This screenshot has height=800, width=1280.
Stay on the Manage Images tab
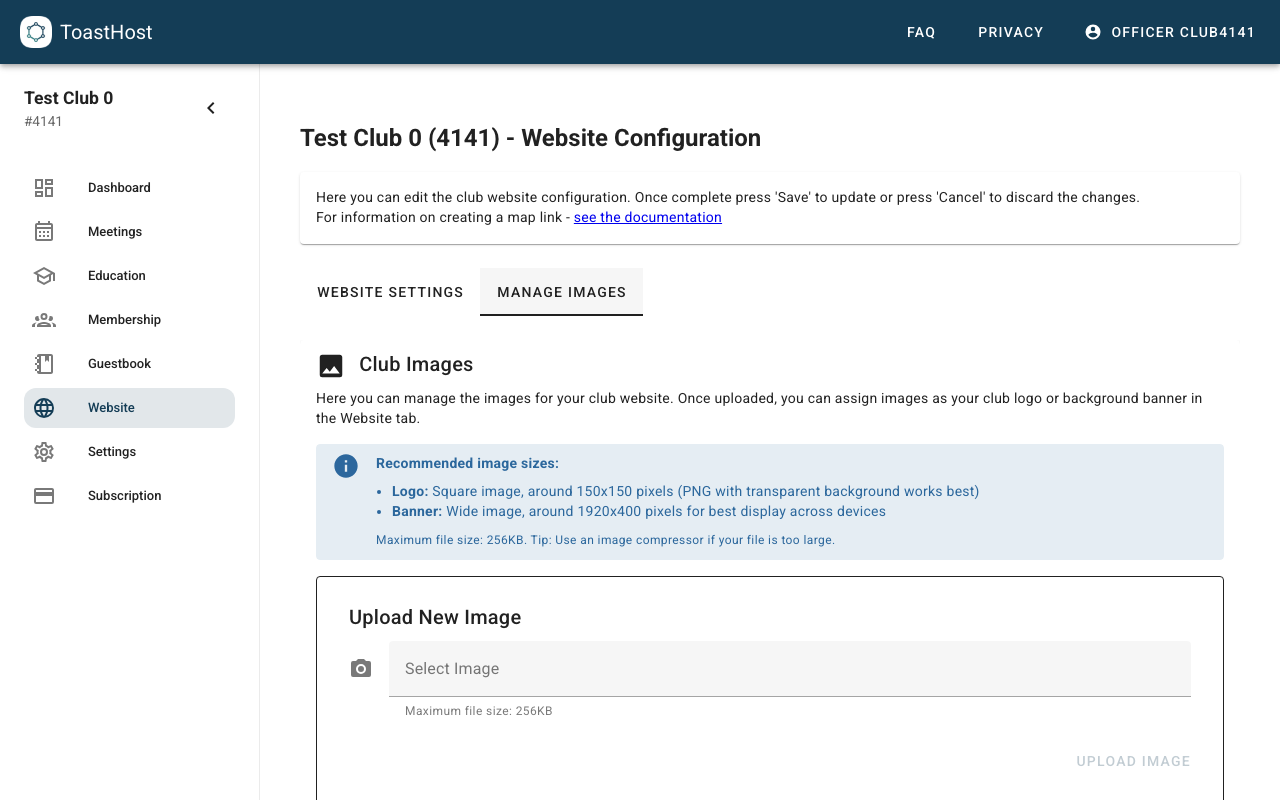[561, 292]
